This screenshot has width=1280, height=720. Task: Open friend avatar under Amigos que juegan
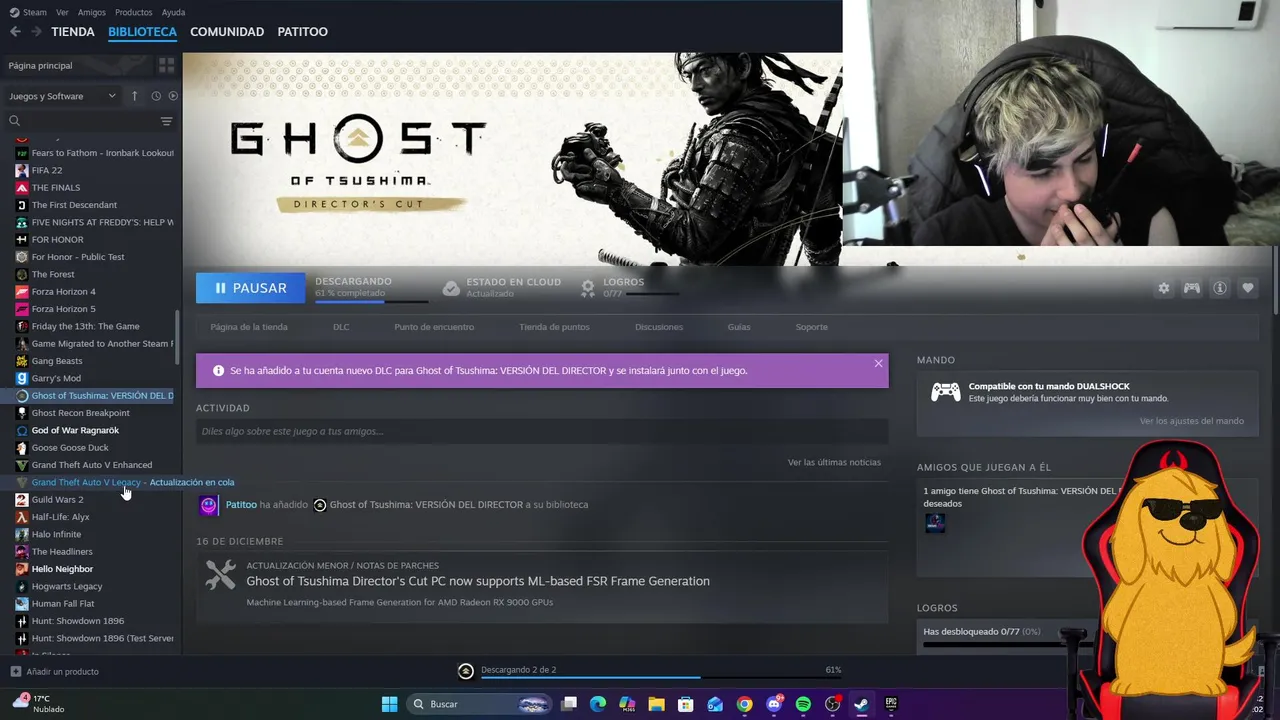[934, 522]
